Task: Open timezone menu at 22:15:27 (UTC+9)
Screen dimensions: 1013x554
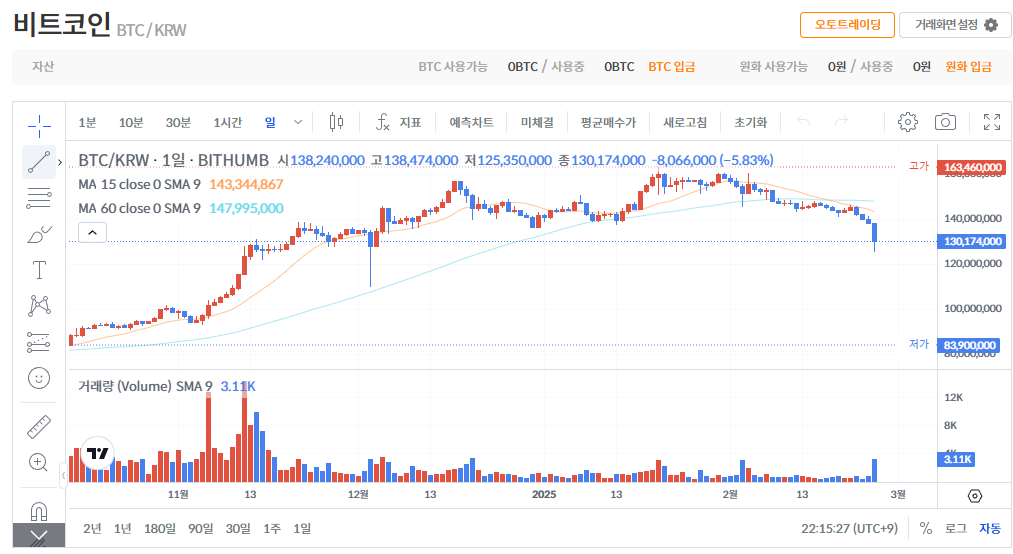Action: (x=850, y=528)
